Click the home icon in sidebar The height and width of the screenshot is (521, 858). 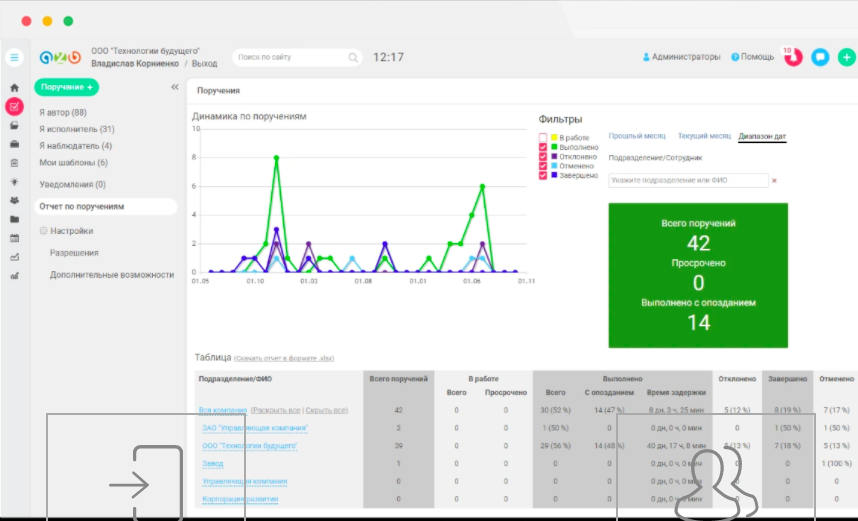(x=14, y=88)
